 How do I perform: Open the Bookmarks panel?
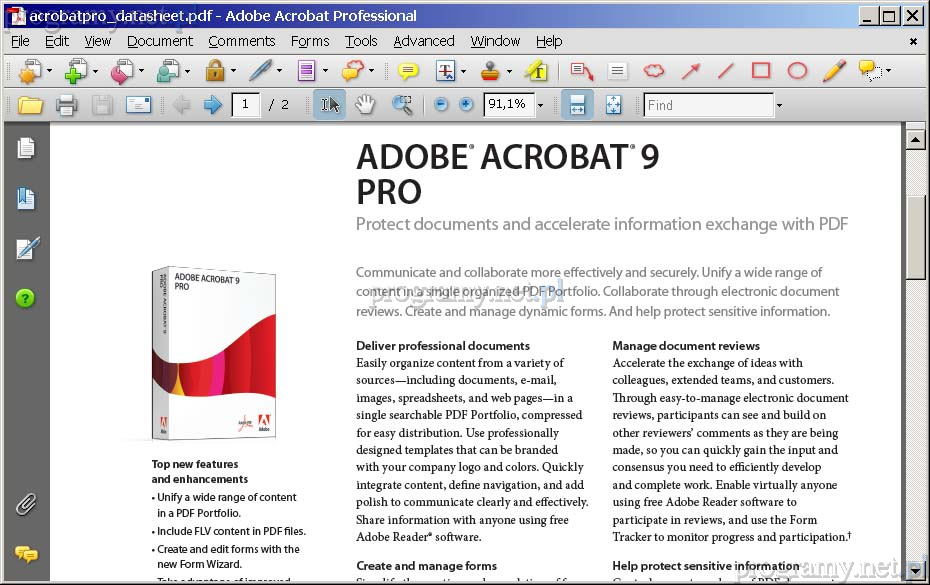pyautogui.click(x=27, y=197)
